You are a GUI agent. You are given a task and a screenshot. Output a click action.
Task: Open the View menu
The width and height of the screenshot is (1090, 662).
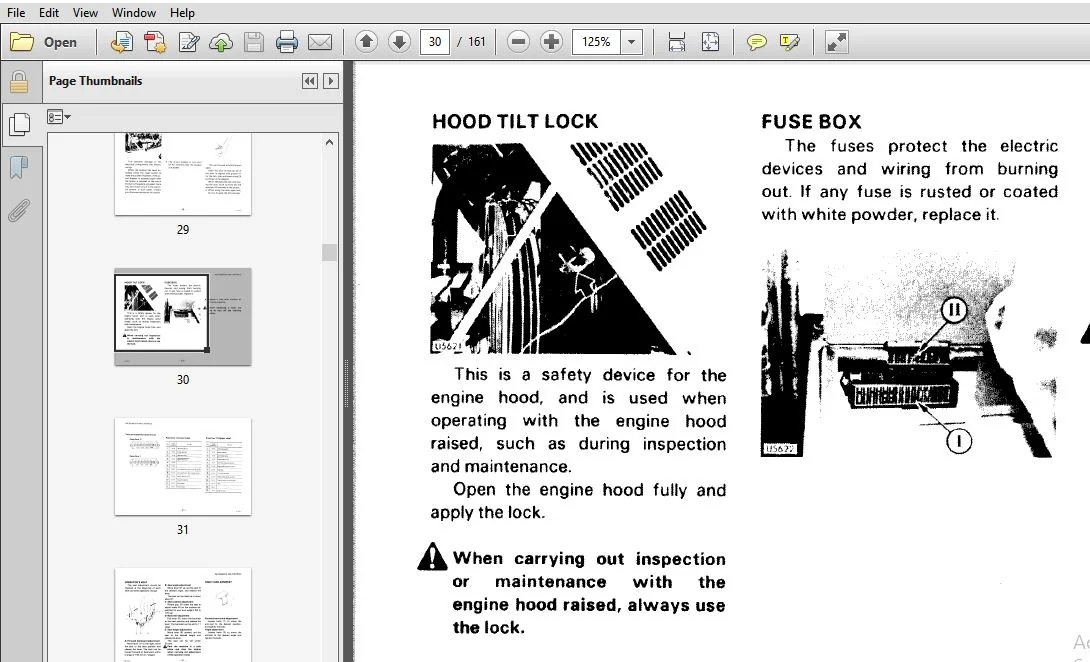click(85, 13)
